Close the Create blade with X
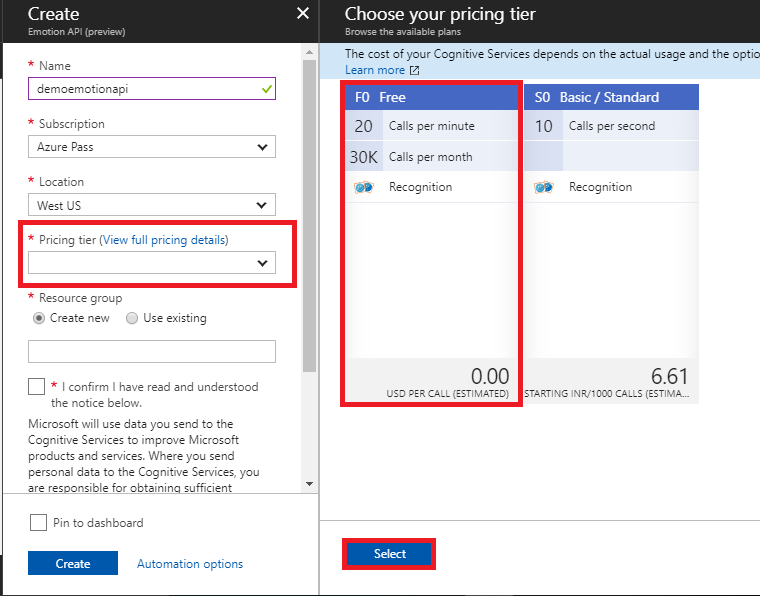 point(303,13)
